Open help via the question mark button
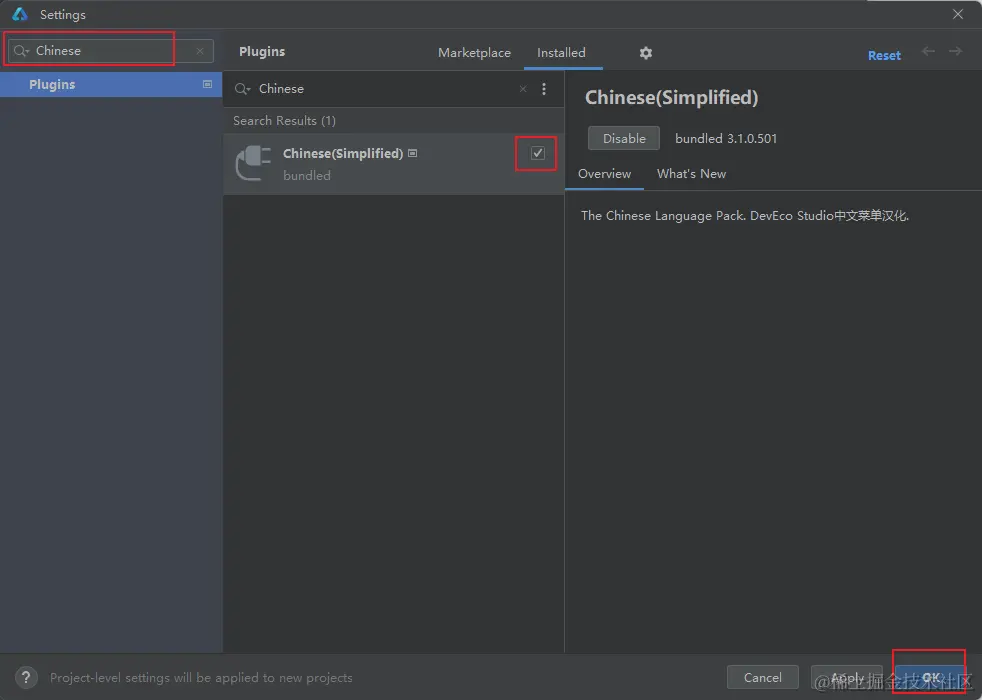Viewport: 982px width, 700px height. coord(26,677)
